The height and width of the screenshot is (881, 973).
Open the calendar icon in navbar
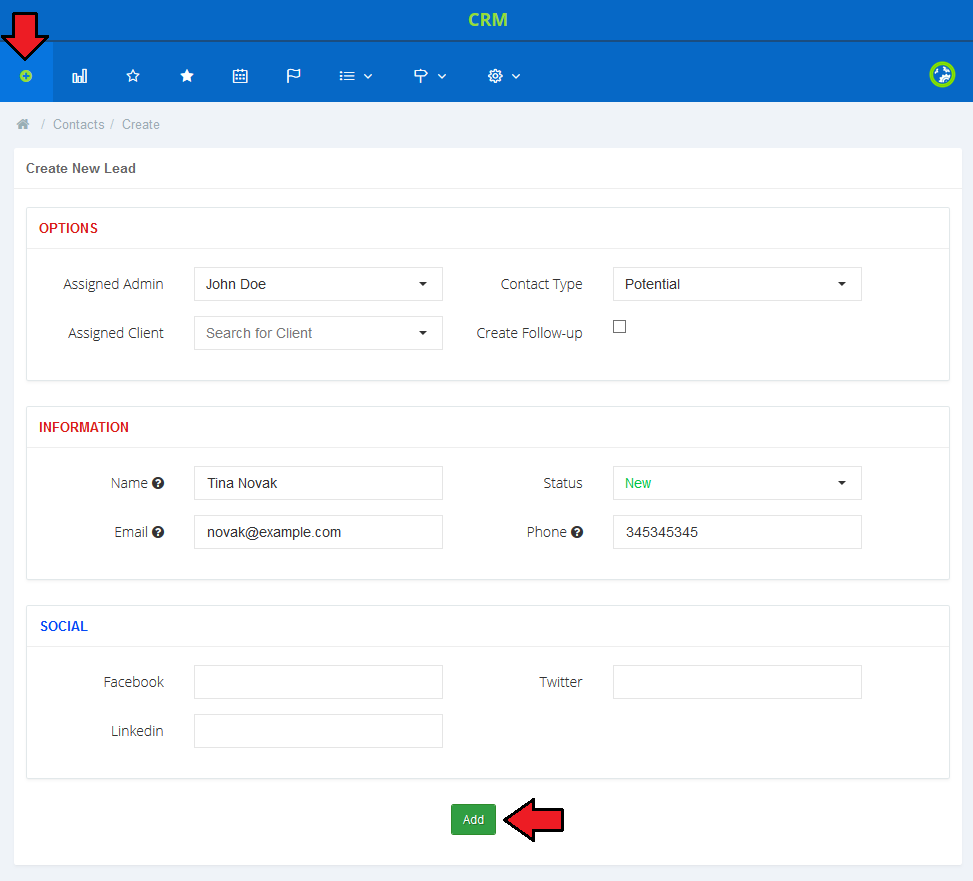click(x=240, y=76)
